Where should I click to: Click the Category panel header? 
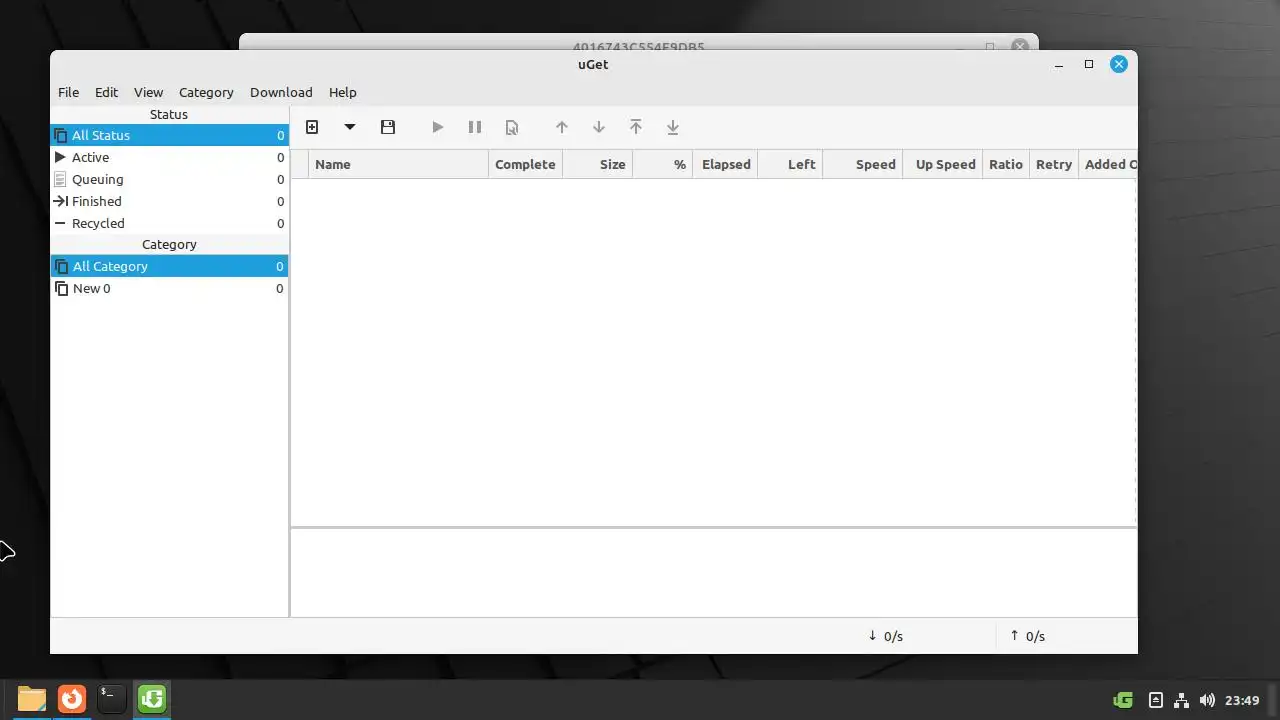pos(169,244)
